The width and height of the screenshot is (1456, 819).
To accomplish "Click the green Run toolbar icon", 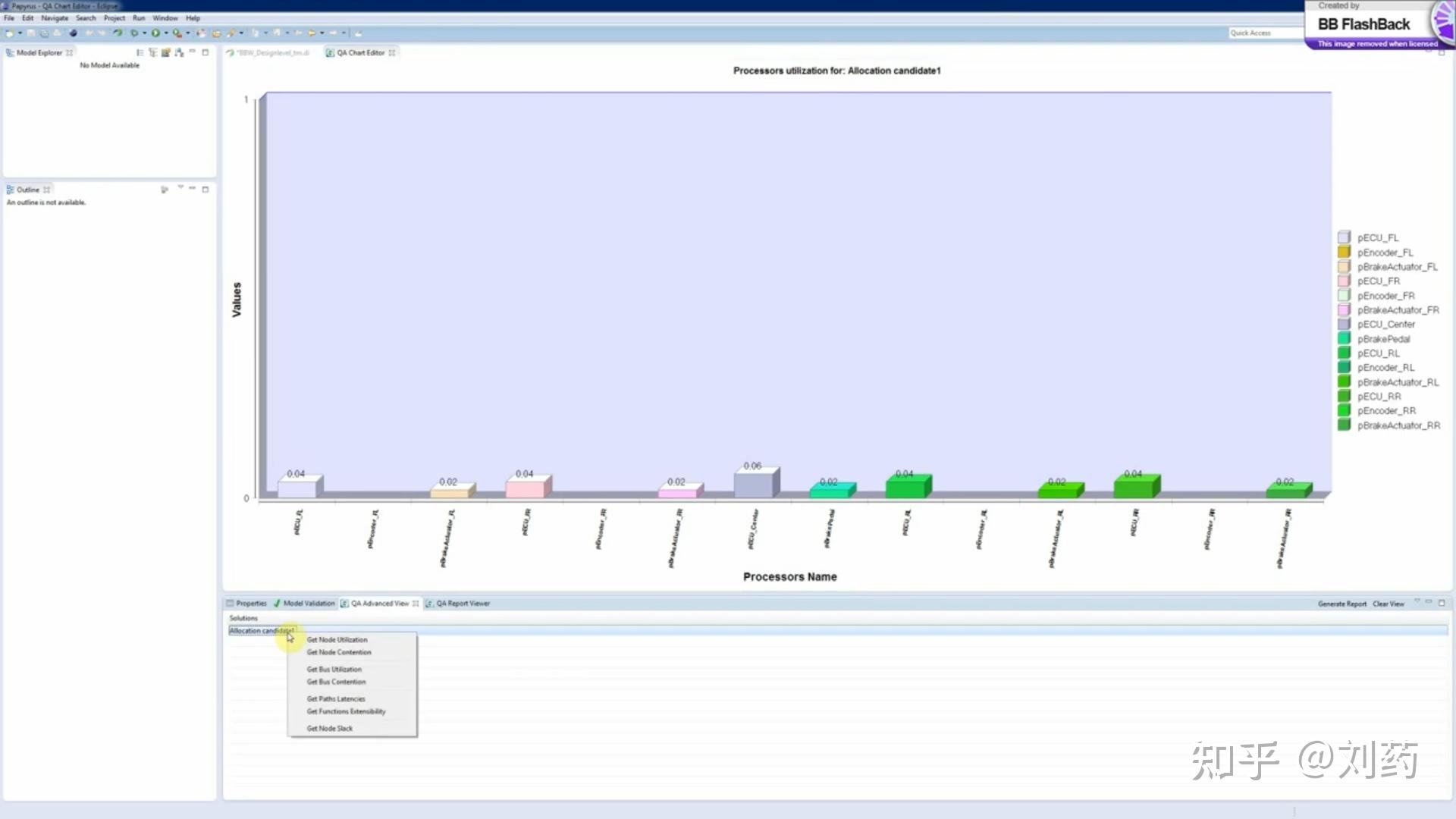I will coord(155,33).
